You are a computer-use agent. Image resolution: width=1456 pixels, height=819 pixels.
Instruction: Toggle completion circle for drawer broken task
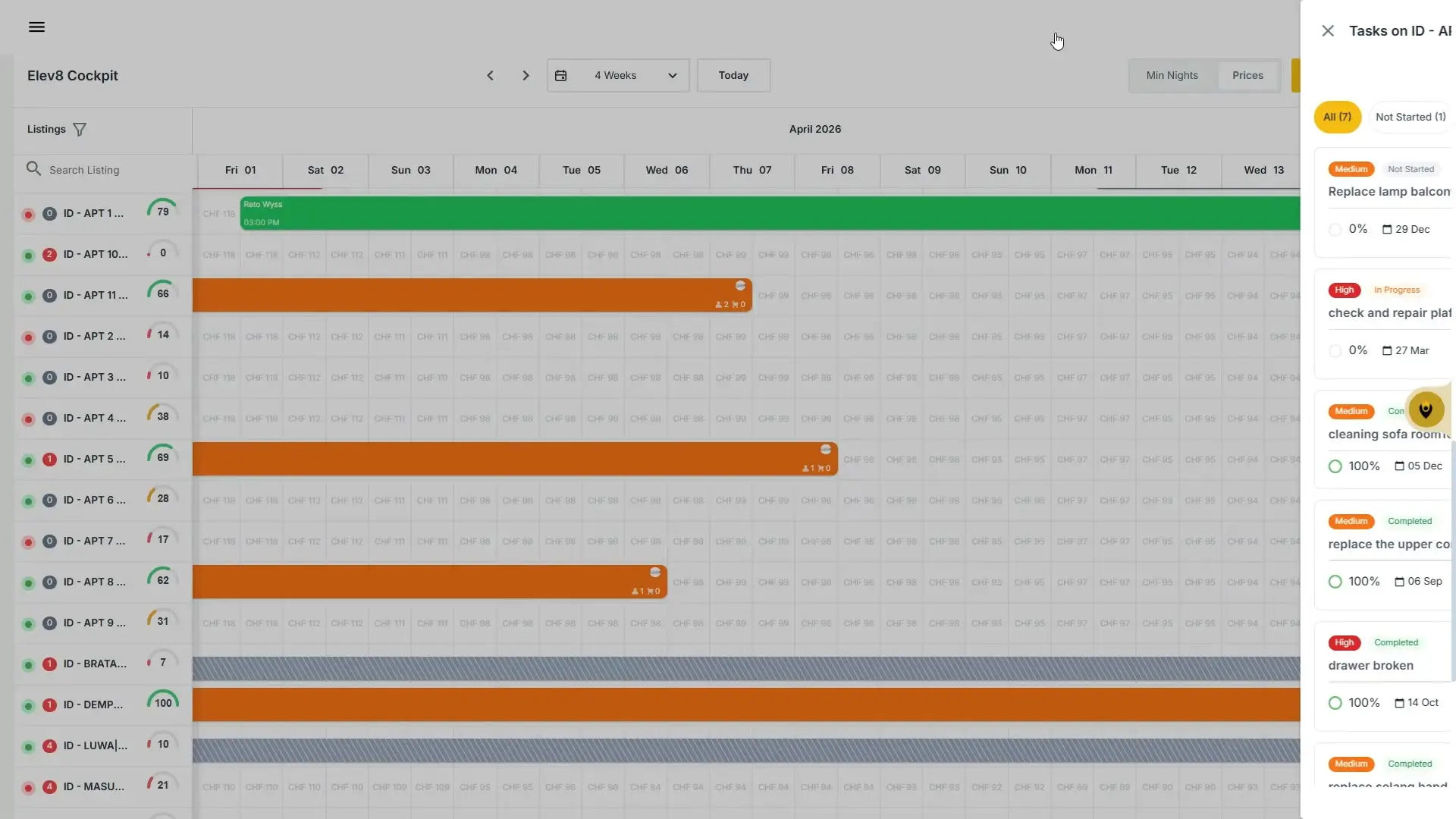pyautogui.click(x=1335, y=703)
